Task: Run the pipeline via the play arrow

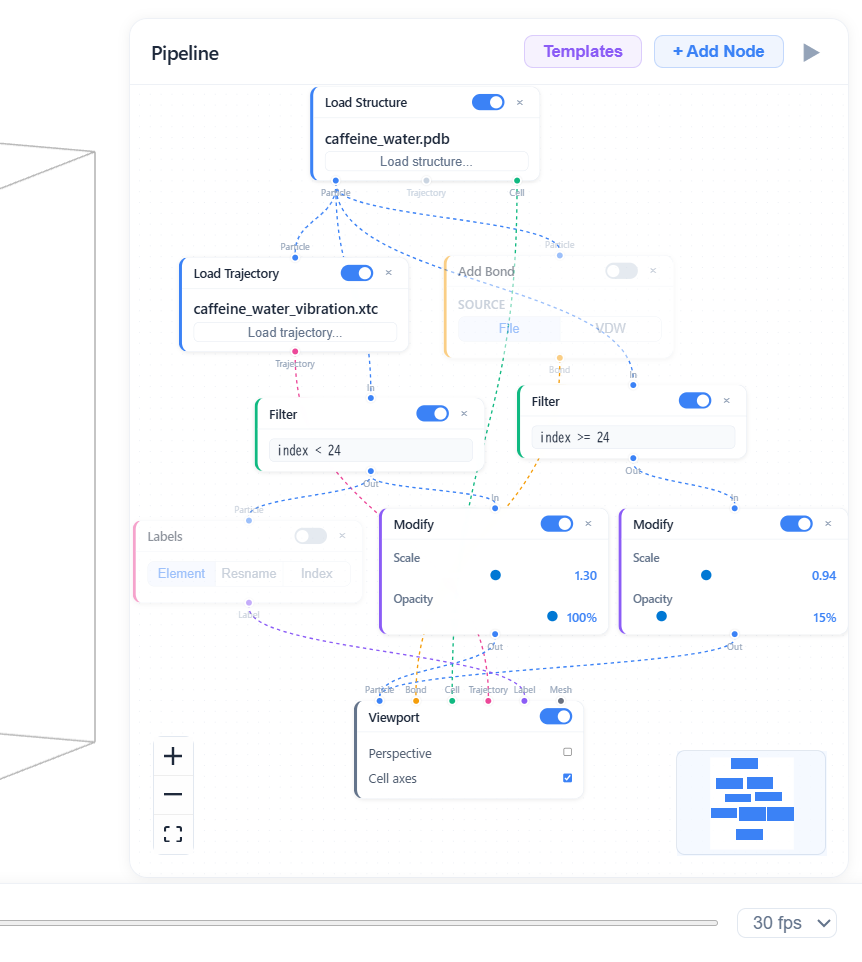Action: pos(810,52)
